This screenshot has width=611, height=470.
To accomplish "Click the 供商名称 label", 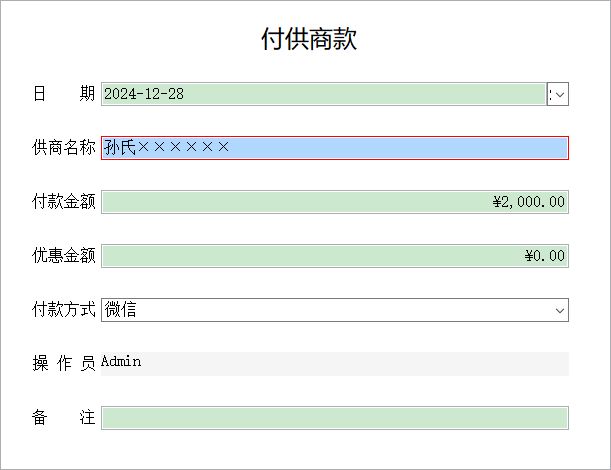I will 64,148.
